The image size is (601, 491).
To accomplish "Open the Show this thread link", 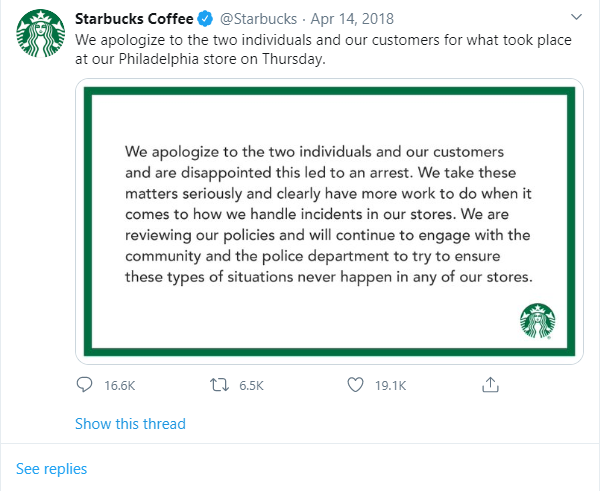I will [x=130, y=424].
